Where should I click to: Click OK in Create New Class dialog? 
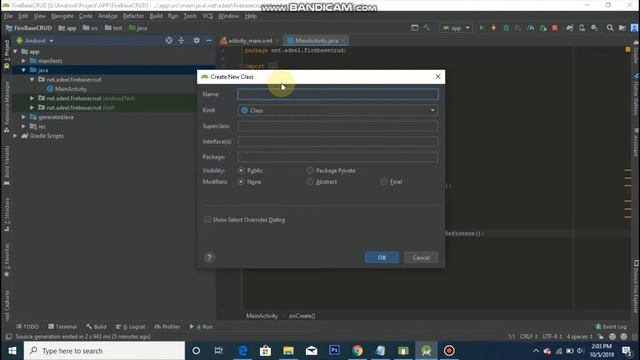(382, 258)
